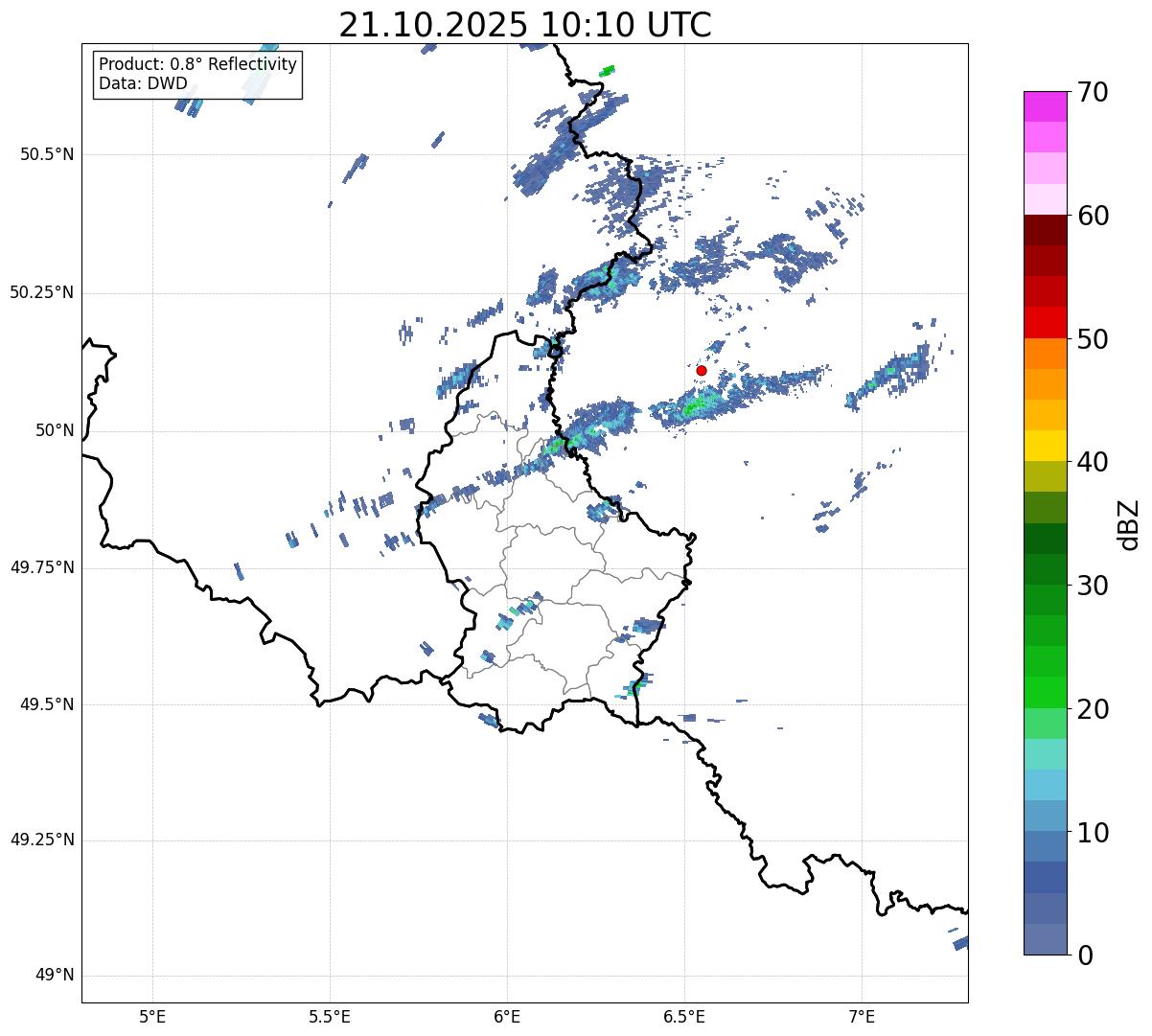
Task: Click the plot title 21.10.2025 10:10 UTC
Action: click(x=525, y=25)
